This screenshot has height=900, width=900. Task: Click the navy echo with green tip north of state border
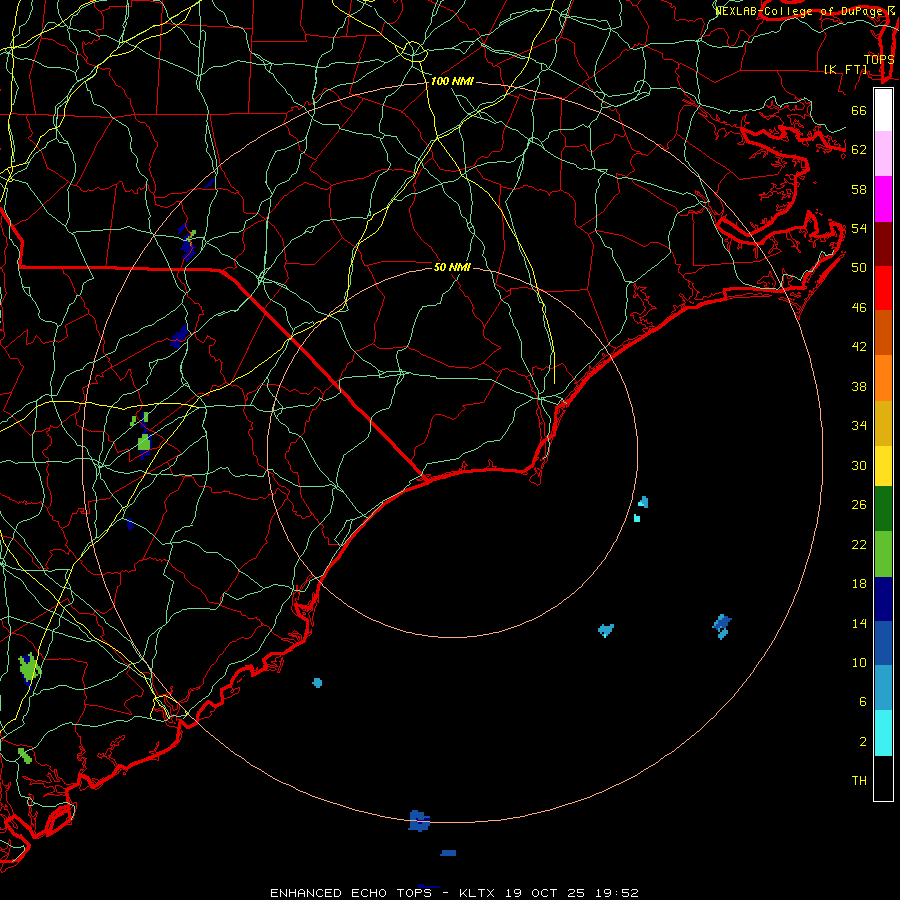(187, 244)
